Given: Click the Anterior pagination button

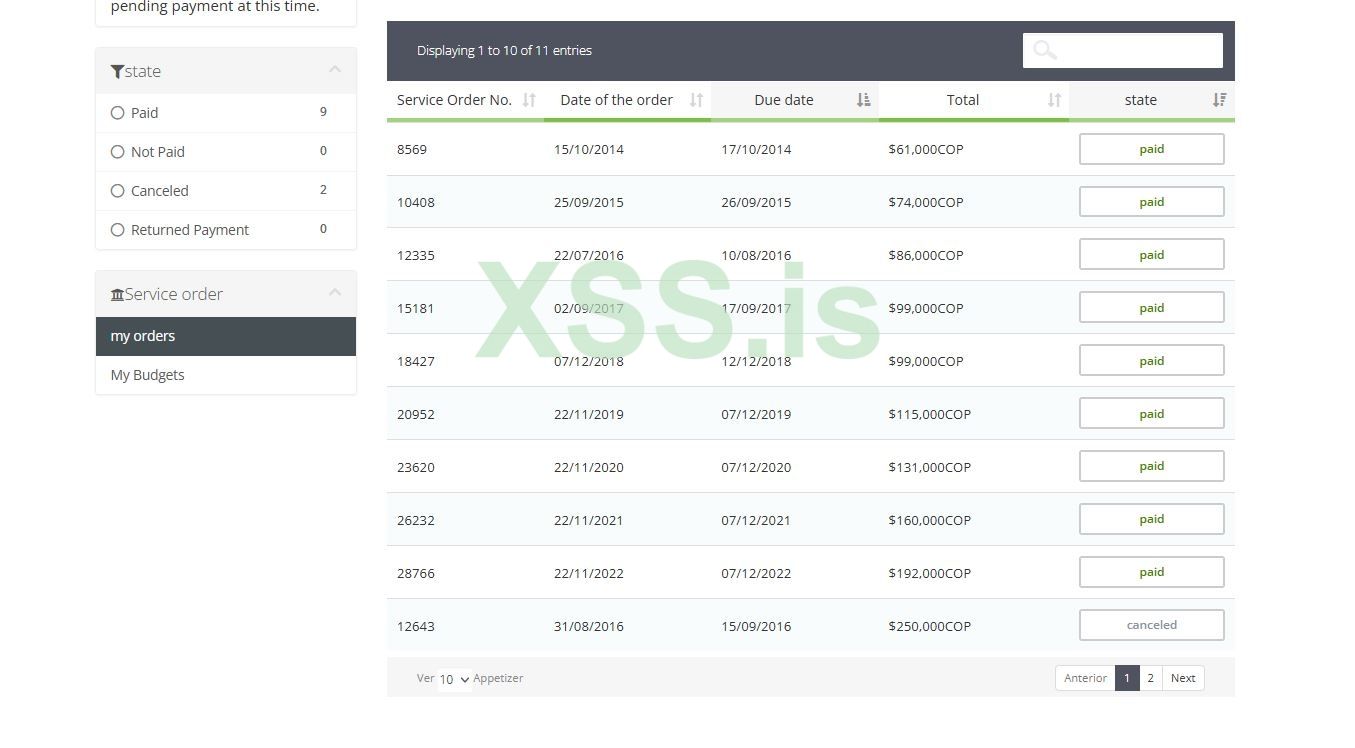Looking at the screenshot, I should pyautogui.click(x=1085, y=678).
